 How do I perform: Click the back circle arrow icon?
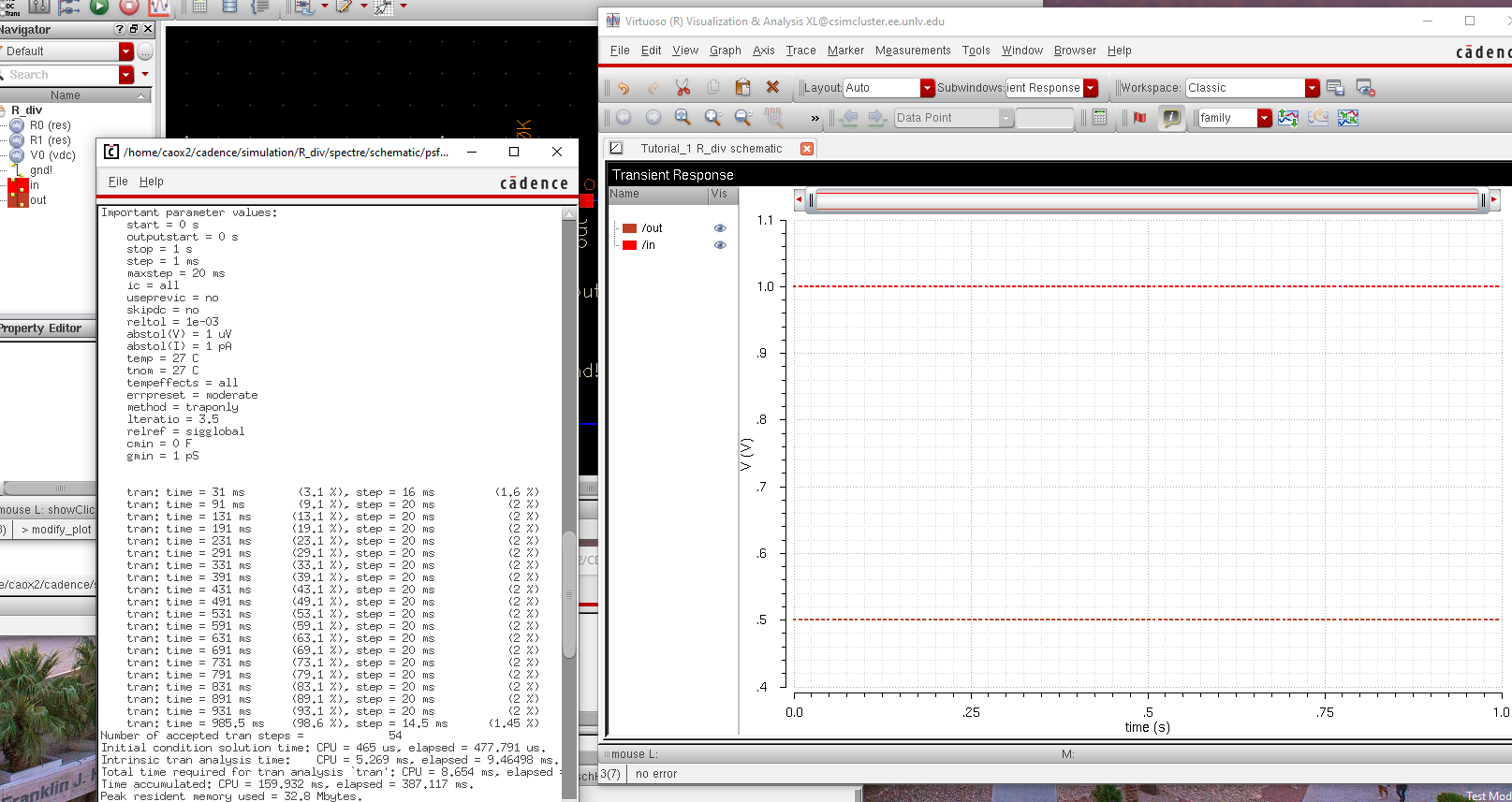(624, 118)
